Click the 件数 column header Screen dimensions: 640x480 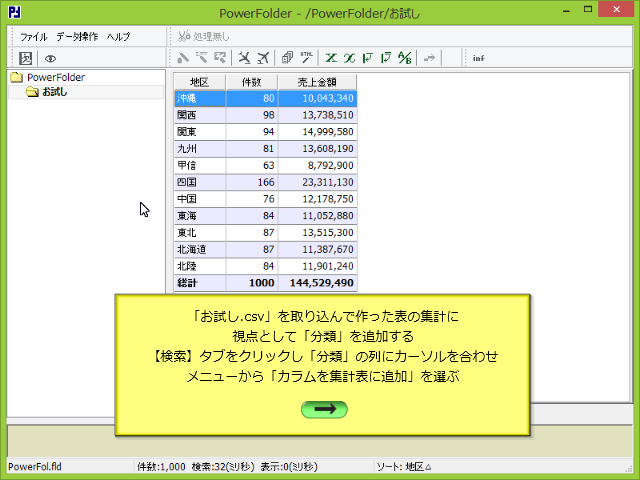coord(251,82)
